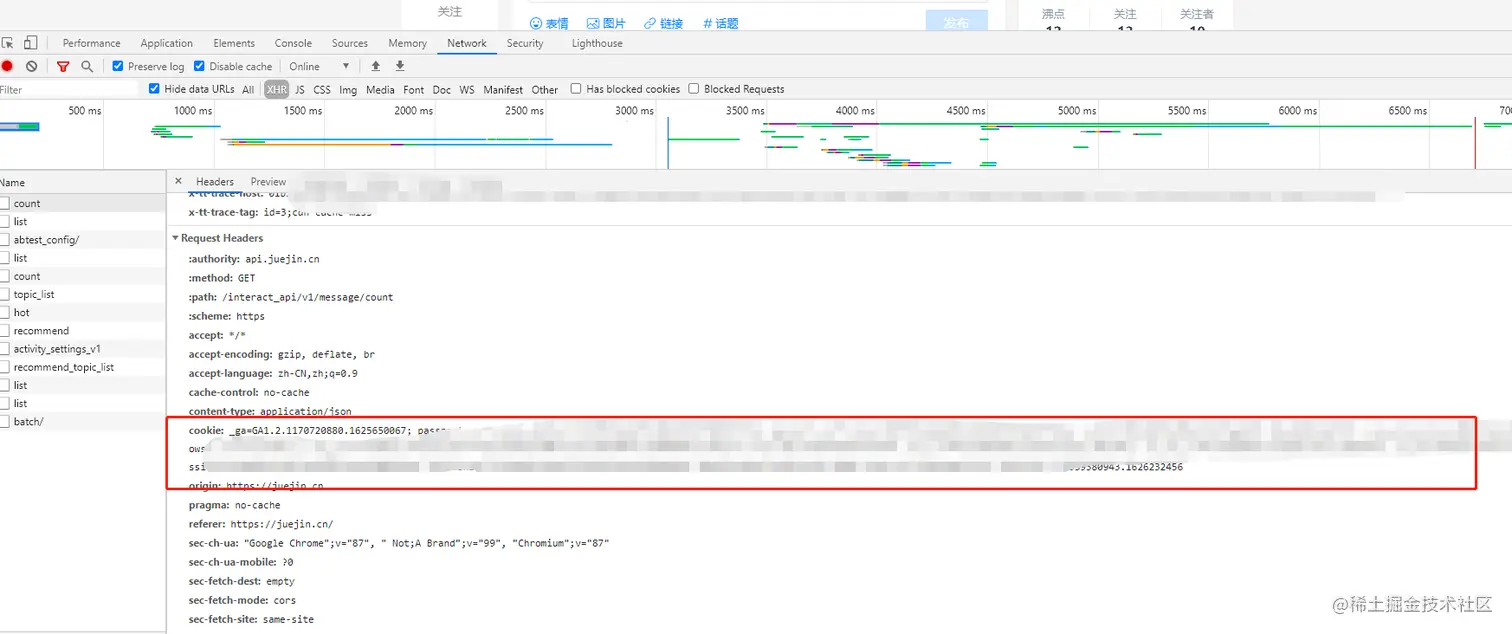Toggle the device toolbar icon
The width and height of the screenshot is (1512, 634).
click(31, 43)
